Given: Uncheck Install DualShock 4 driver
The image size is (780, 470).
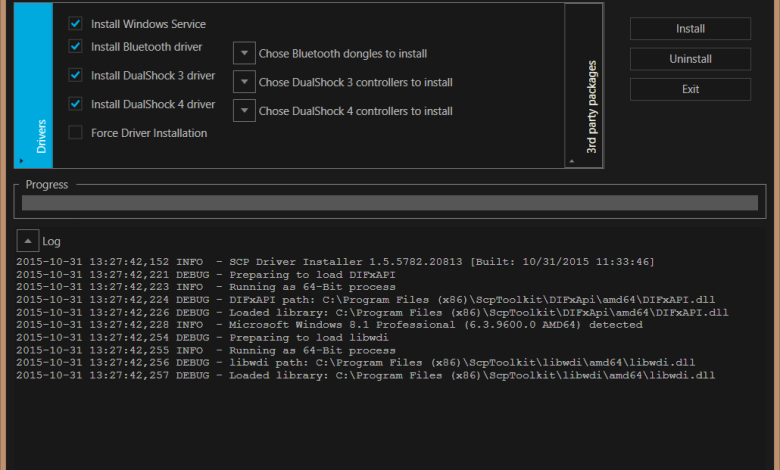Looking at the screenshot, I should [x=75, y=103].
